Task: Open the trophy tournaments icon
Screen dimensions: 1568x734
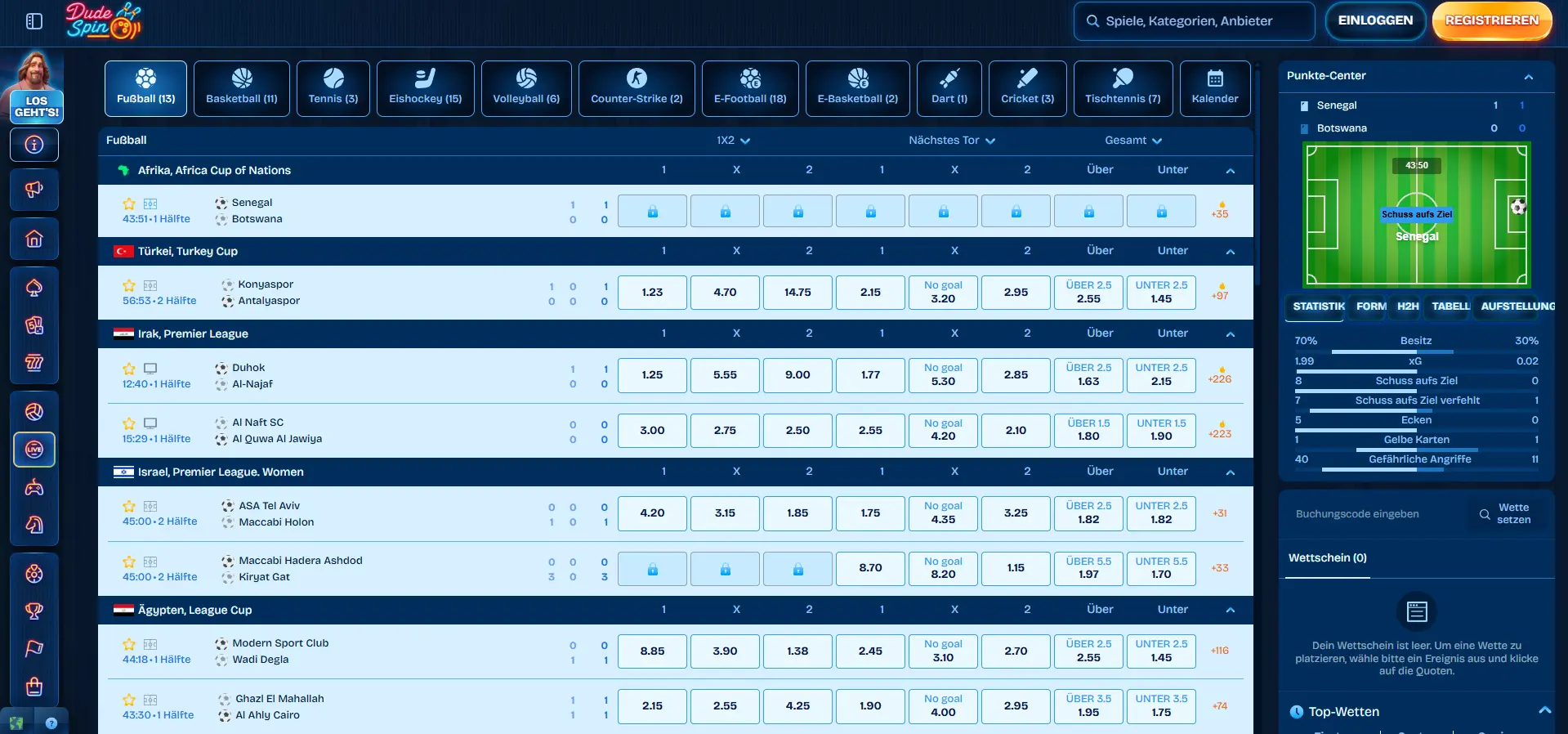Action: coord(34,611)
